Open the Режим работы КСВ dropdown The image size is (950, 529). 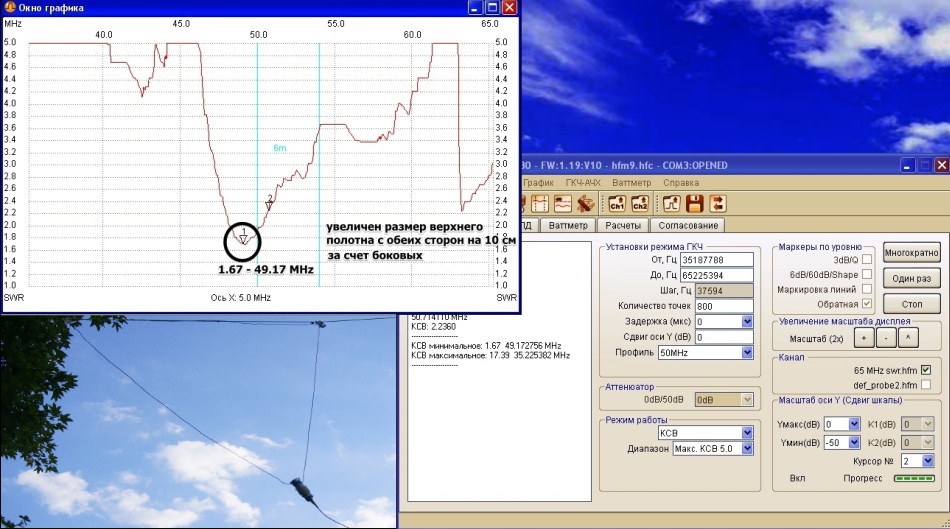click(x=747, y=433)
